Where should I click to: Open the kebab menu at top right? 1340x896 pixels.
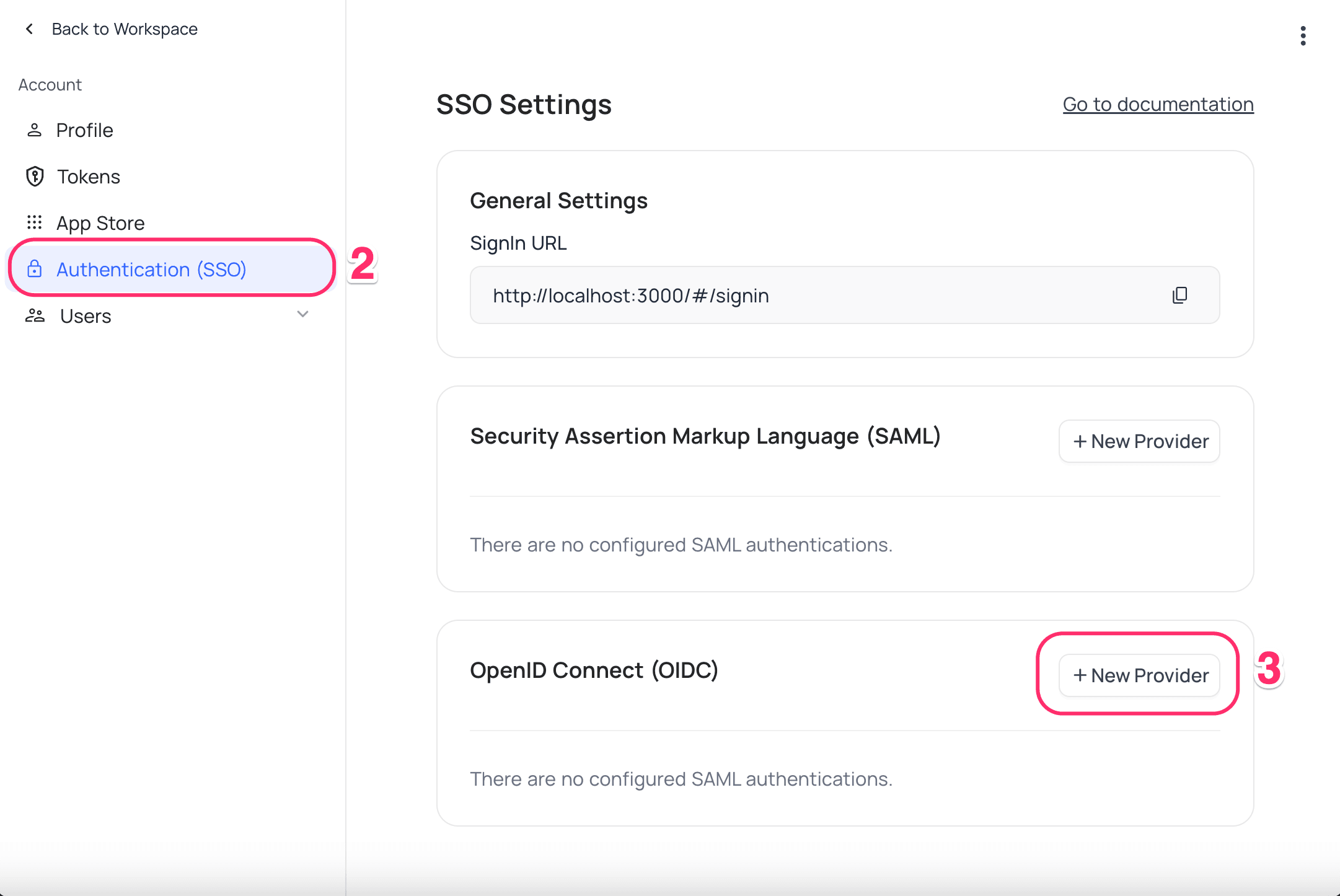[x=1303, y=35]
